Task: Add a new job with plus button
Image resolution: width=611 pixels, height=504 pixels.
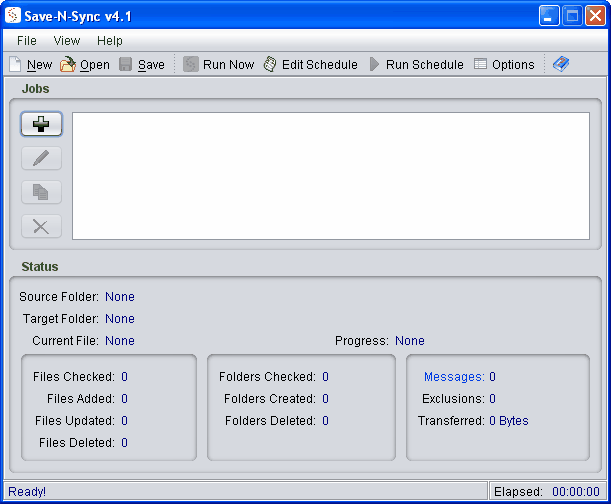Action: pyautogui.click(x=41, y=124)
